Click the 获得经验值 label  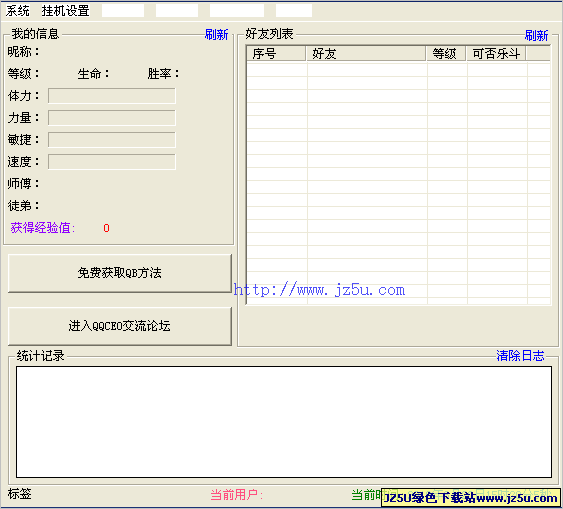(43, 228)
